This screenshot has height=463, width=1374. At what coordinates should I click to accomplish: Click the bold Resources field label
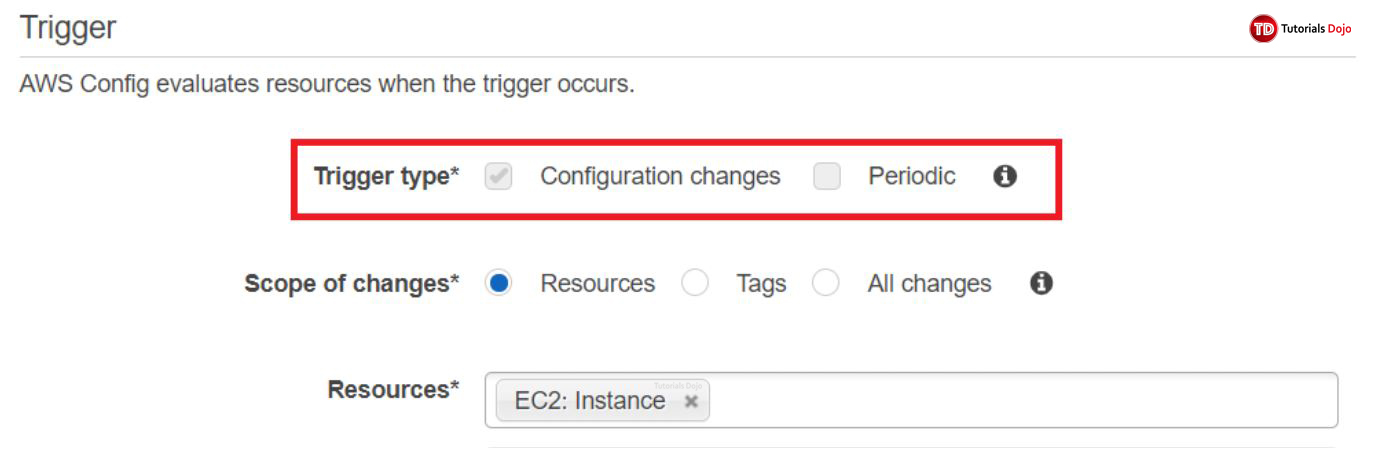point(393,389)
